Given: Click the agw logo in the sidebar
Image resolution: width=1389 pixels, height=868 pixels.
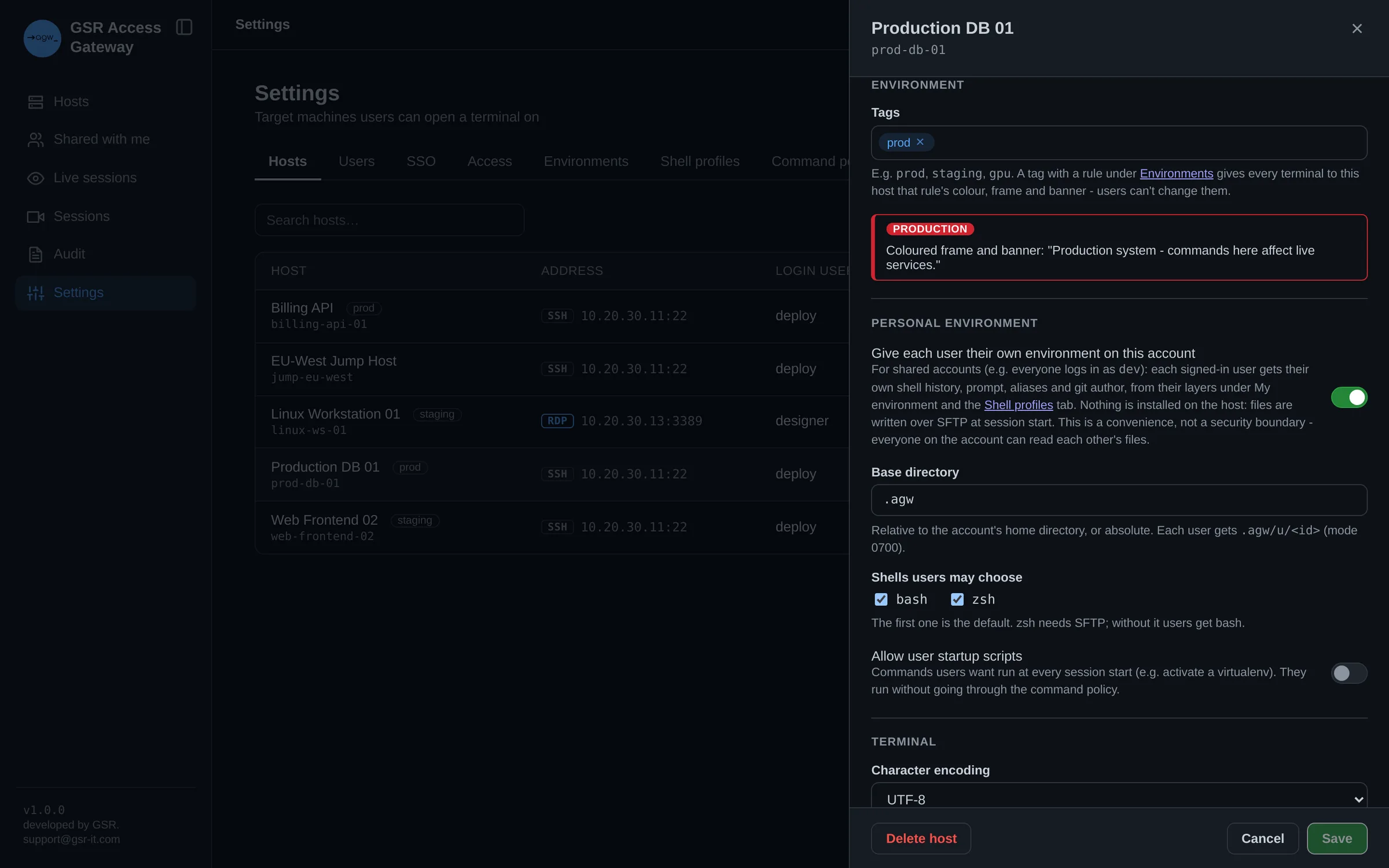Looking at the screenshot, I should coord(42,38).
